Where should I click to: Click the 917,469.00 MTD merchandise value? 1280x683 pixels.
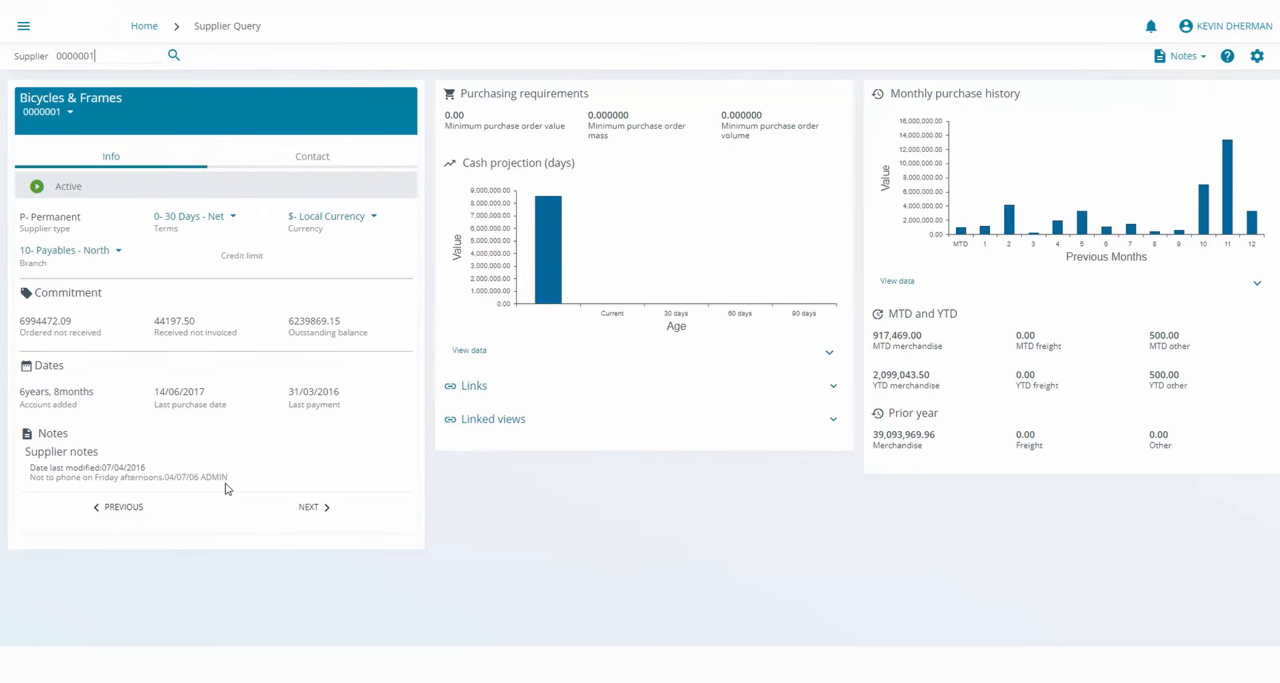click(x=897, y=336)
